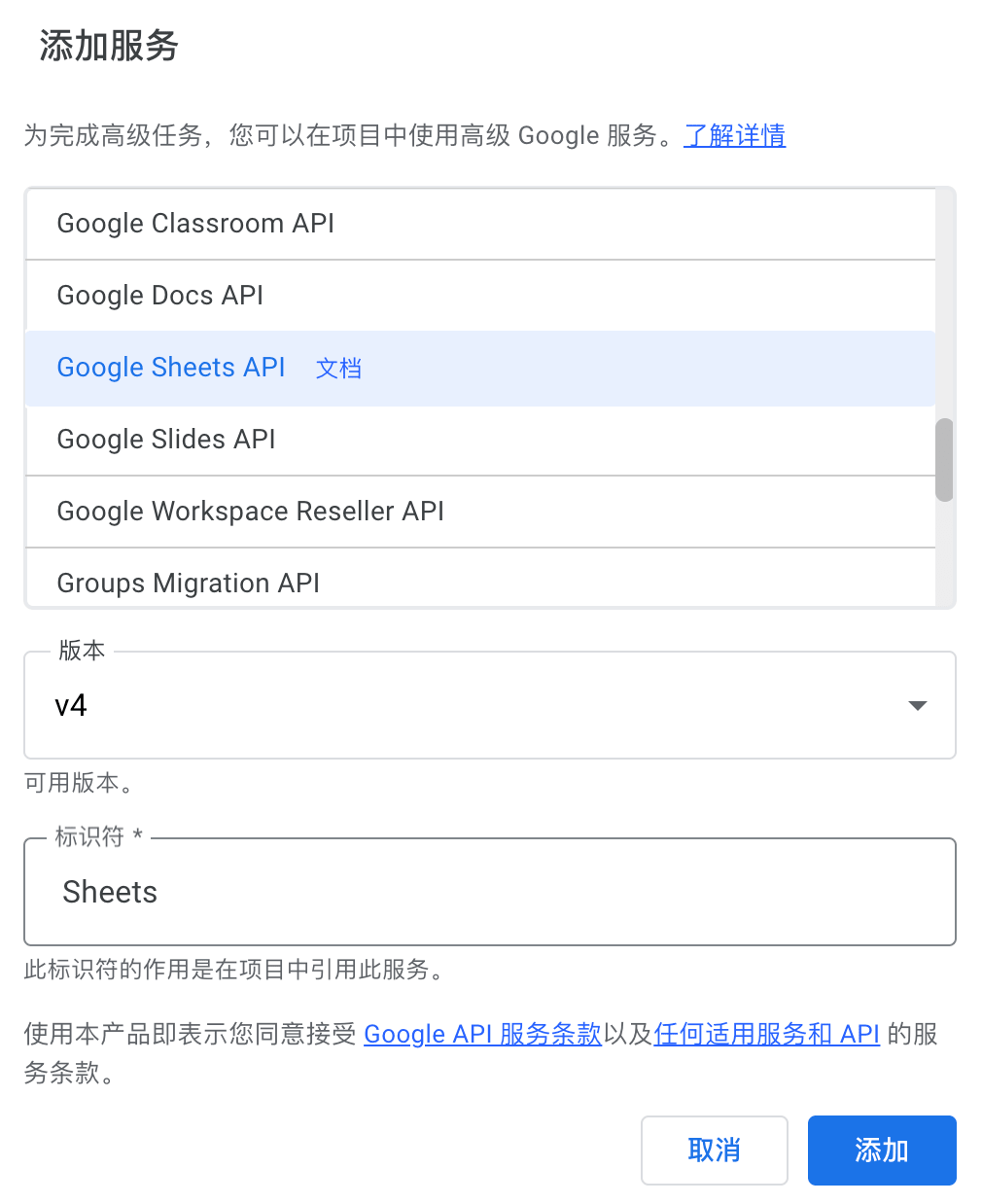The image size is (982, 1204).
Task: Open the 文档 link beside Google Sheets API
Action: point(338,369)
